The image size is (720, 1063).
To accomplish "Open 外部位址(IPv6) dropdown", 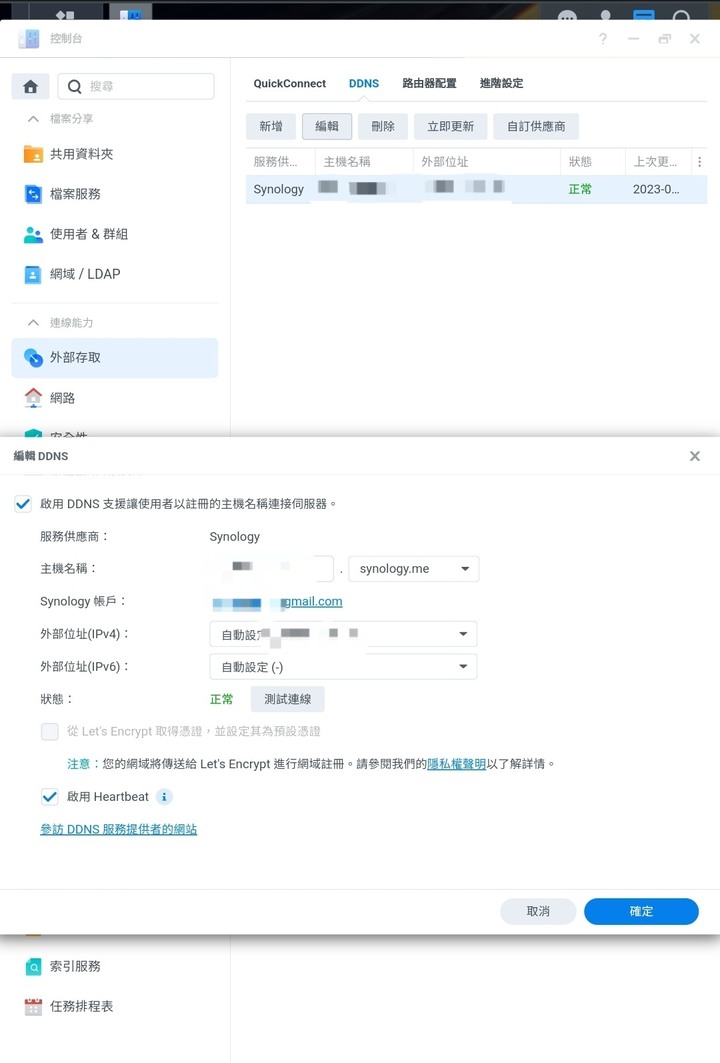I will click(343, 666).
